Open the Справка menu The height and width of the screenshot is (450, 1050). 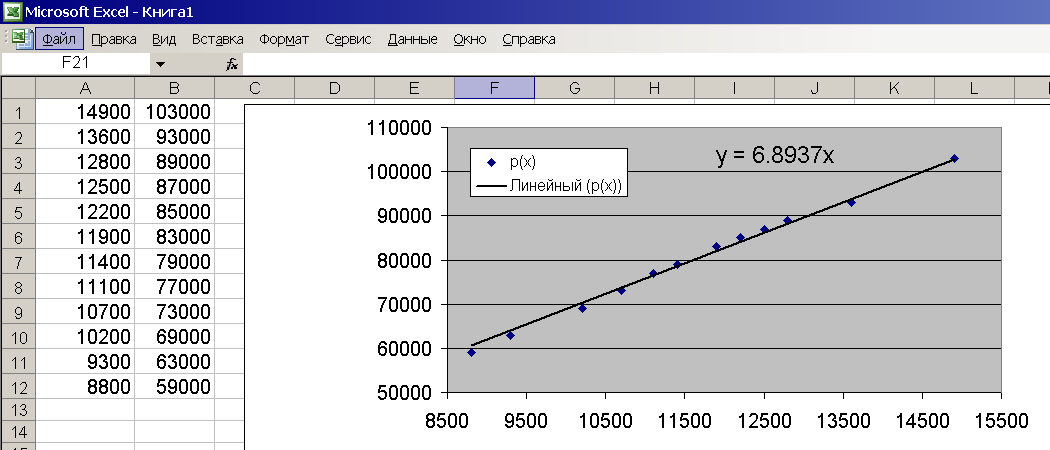pos(528,39)
